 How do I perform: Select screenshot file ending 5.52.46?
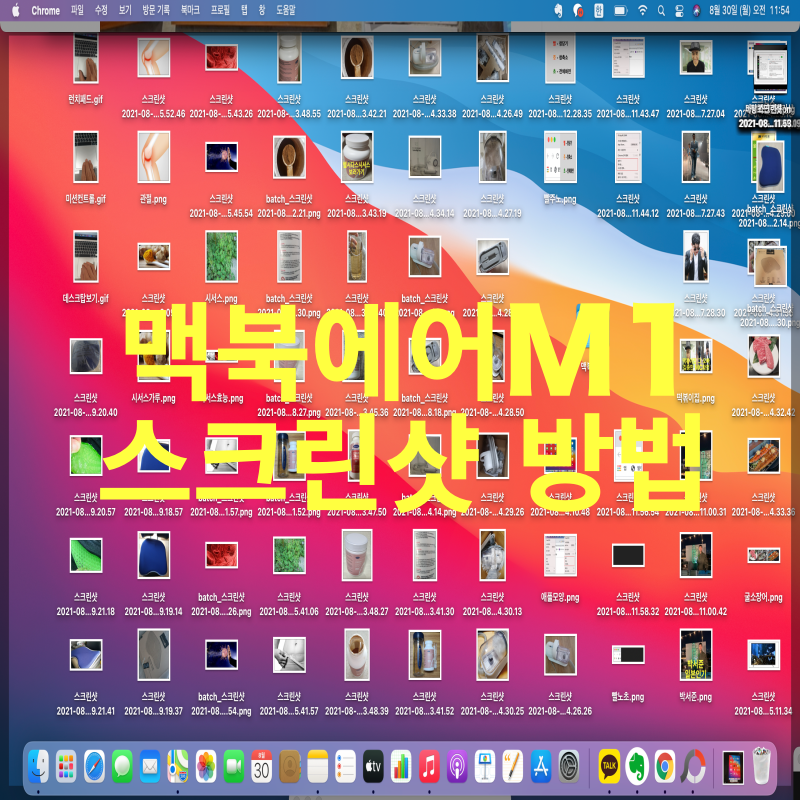pyautogui.click(x=154, y=58)
